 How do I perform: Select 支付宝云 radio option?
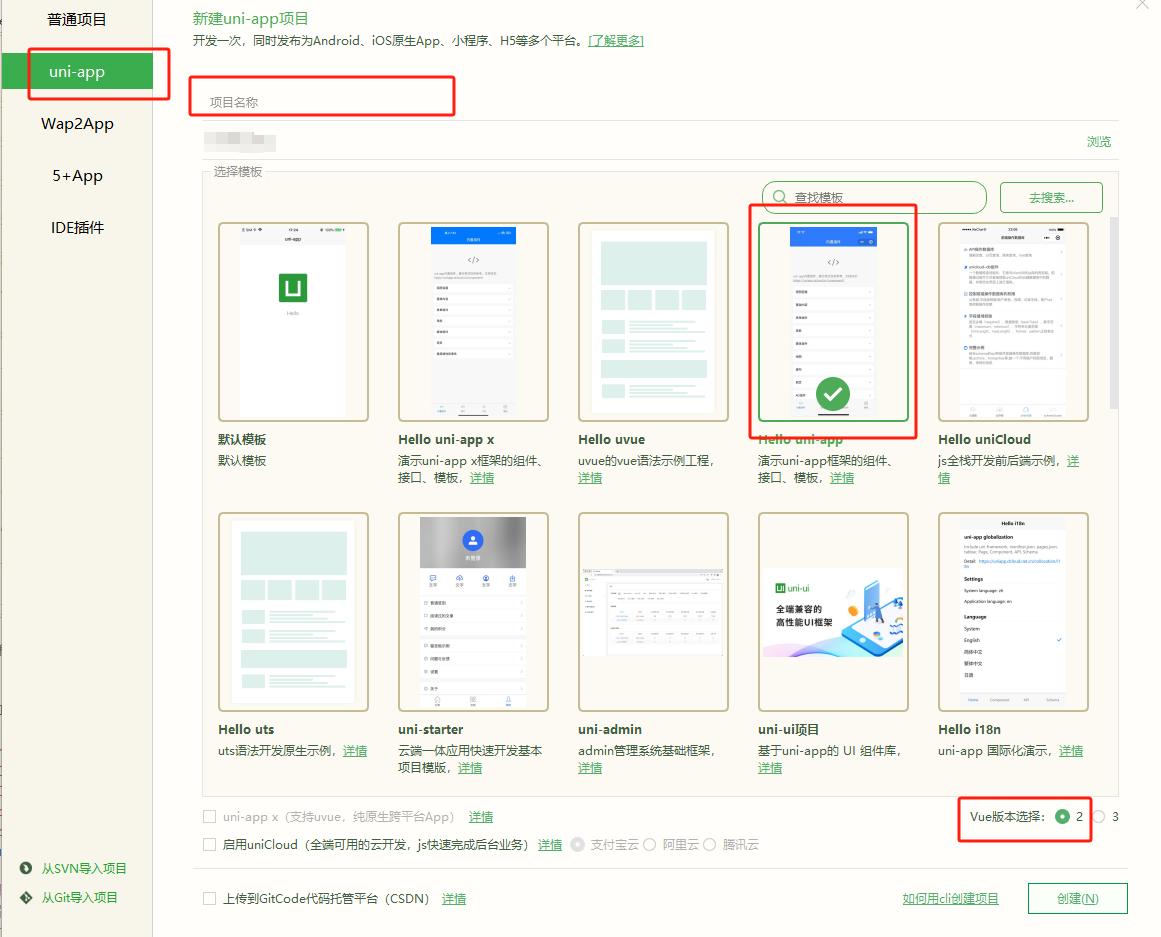tap(578, 844)
